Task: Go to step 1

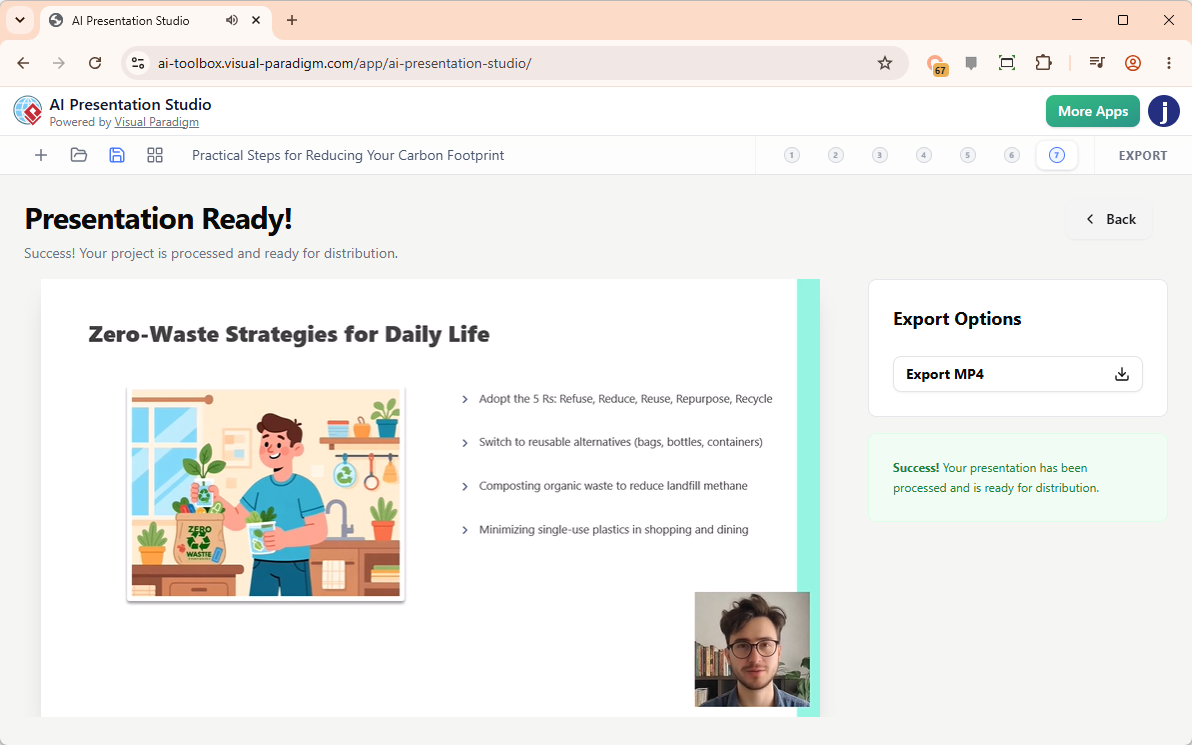Action: (791, 155)
